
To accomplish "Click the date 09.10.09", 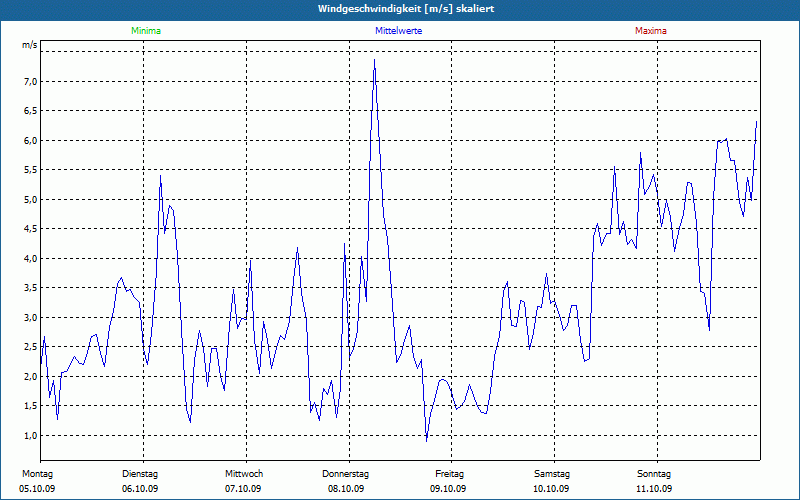I will [448, 489].
